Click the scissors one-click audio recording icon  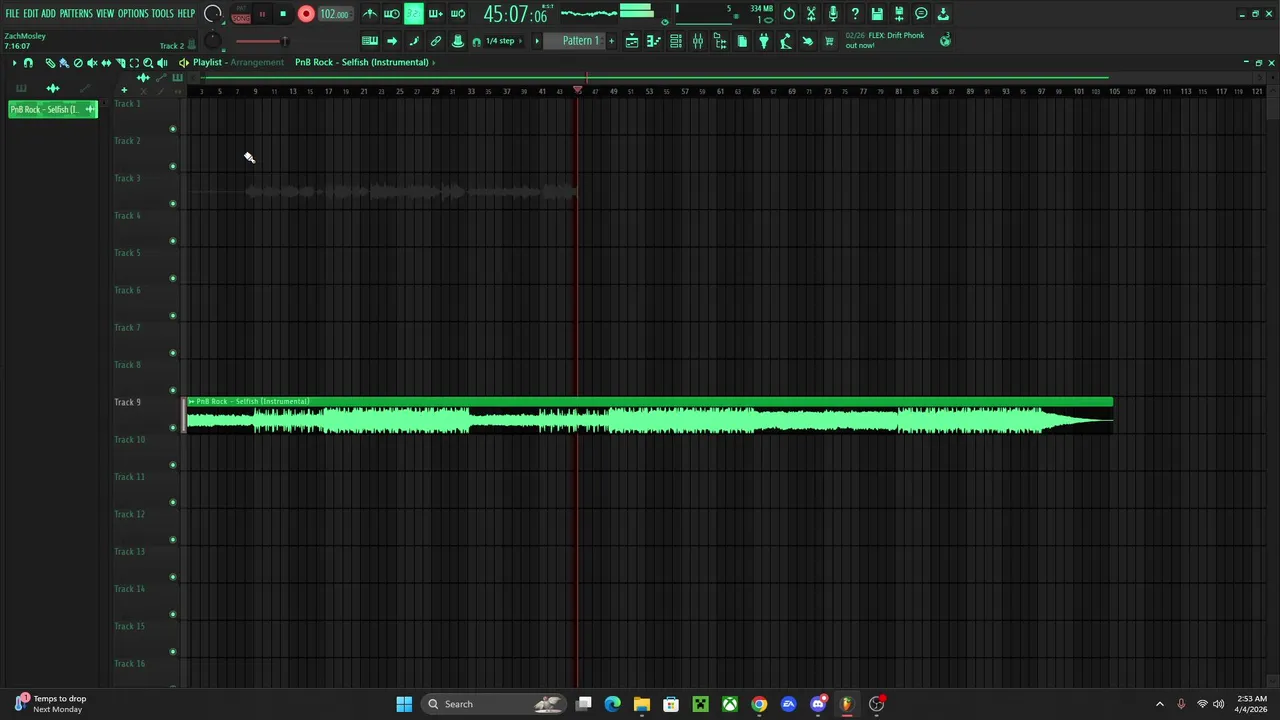tap(811, 14)
